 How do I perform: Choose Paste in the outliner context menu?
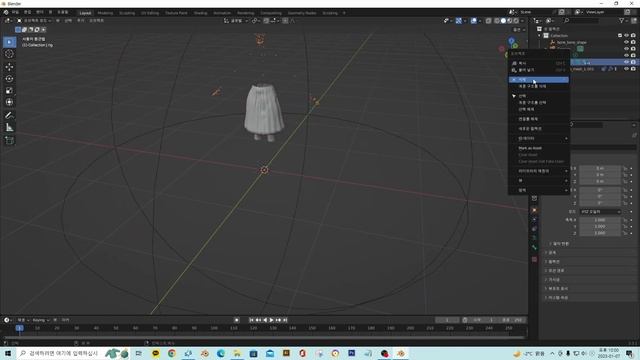click(538, 70)
